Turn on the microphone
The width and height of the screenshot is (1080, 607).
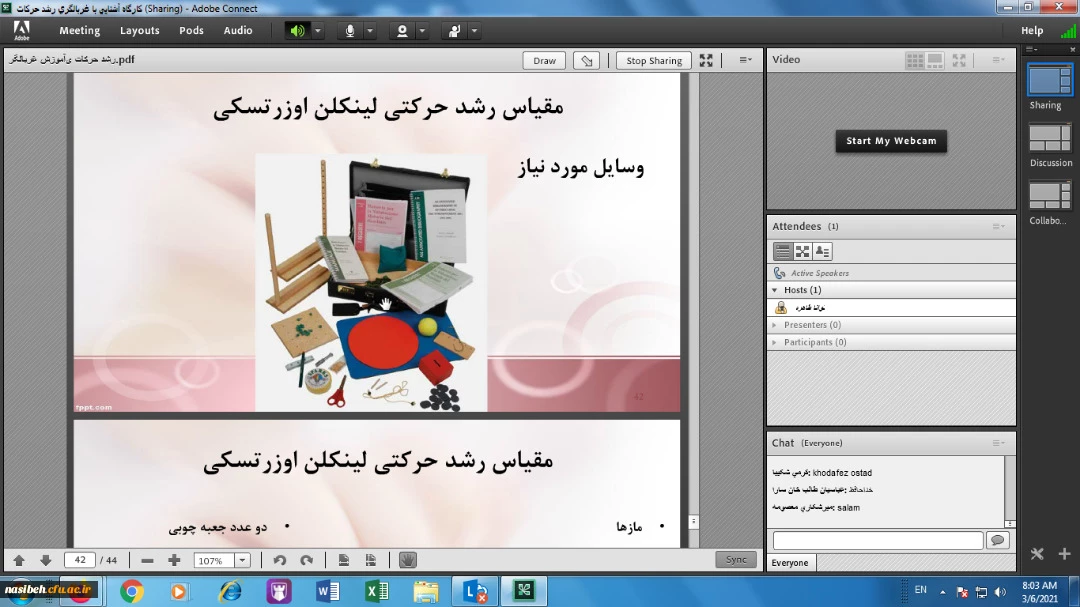[x=350, y=31]
